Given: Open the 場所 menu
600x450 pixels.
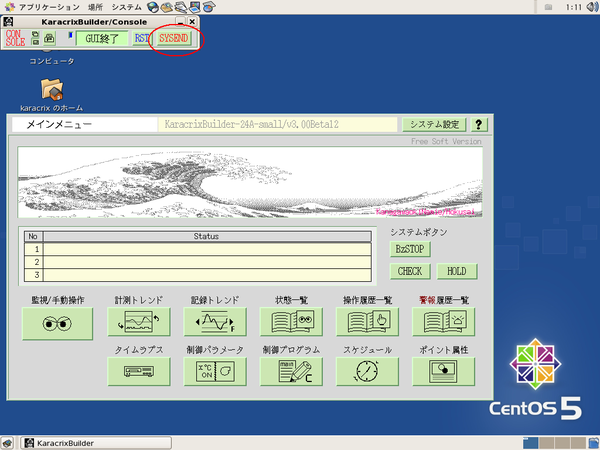Looking at the screenshot, I should [95, 7].
